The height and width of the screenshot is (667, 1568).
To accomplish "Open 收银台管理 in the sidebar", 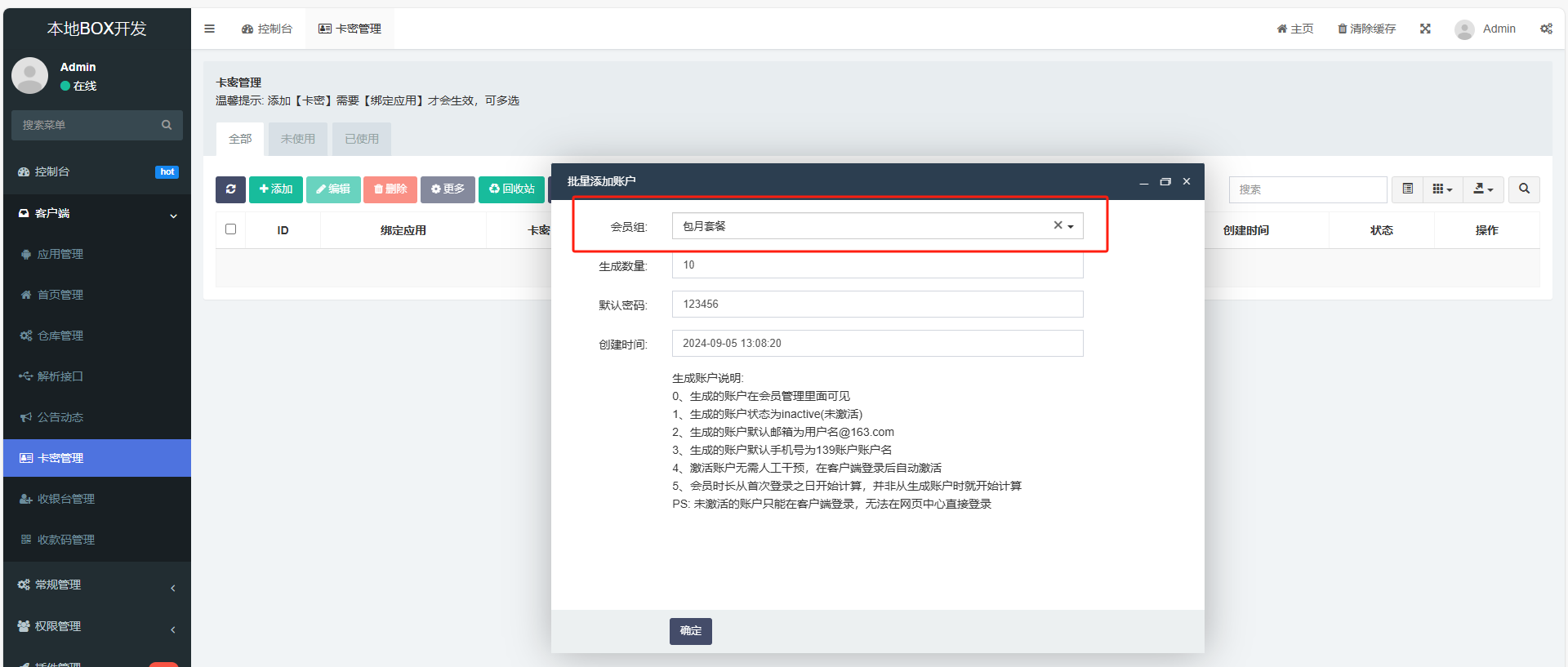I will click(97, 499).
